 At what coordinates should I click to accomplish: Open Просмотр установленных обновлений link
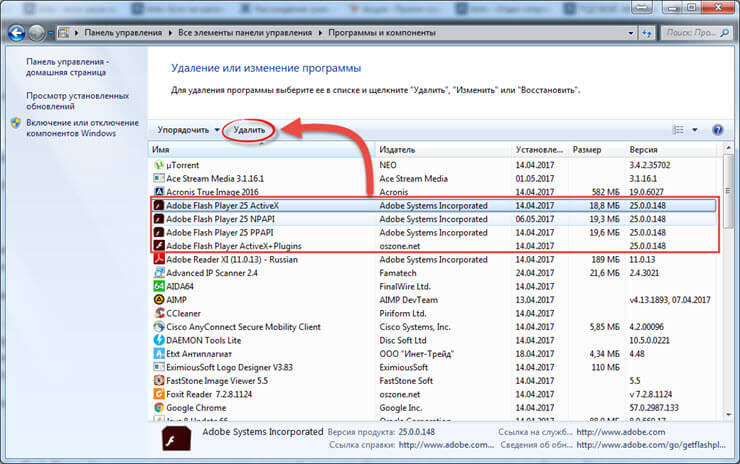point(77,101)
